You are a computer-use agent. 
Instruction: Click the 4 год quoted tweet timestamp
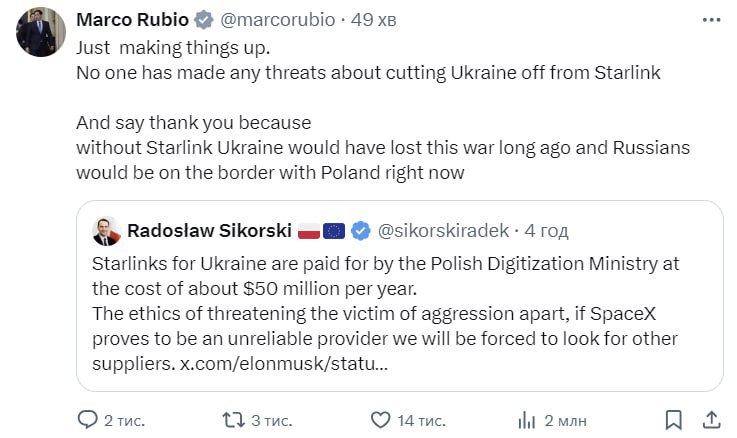coord(546,231)
